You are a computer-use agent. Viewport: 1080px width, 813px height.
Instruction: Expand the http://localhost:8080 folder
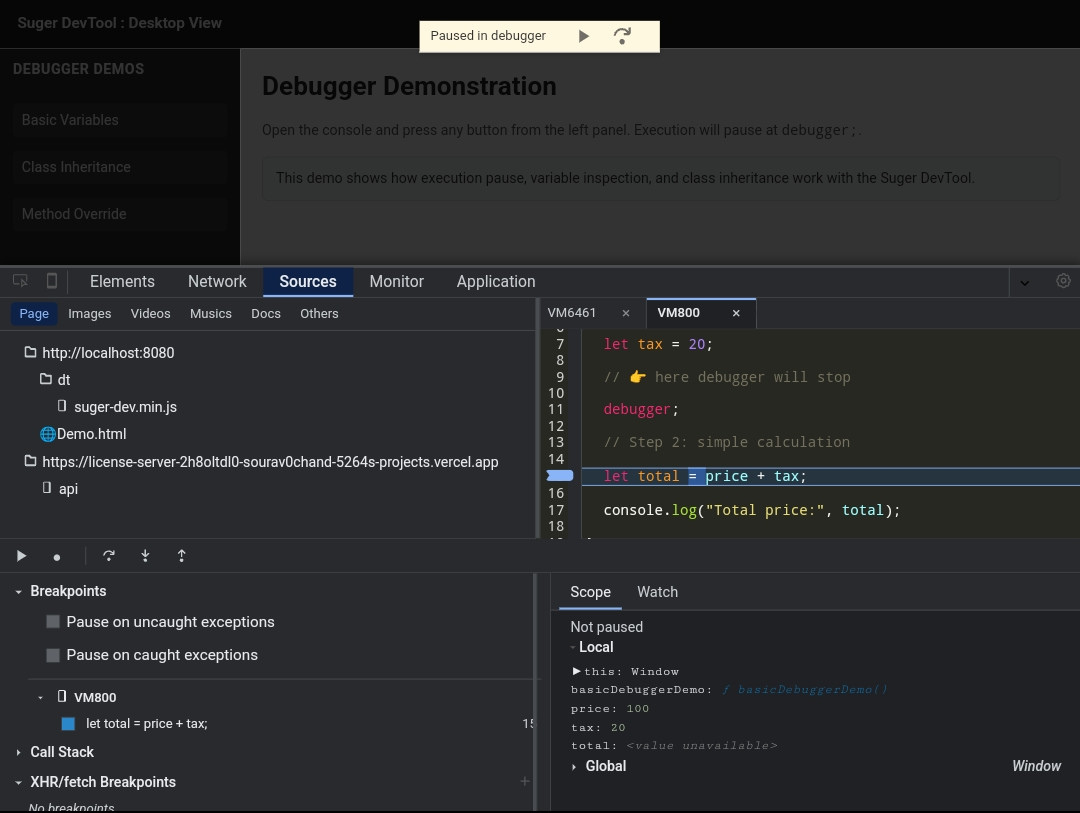(x=100, y=353)
